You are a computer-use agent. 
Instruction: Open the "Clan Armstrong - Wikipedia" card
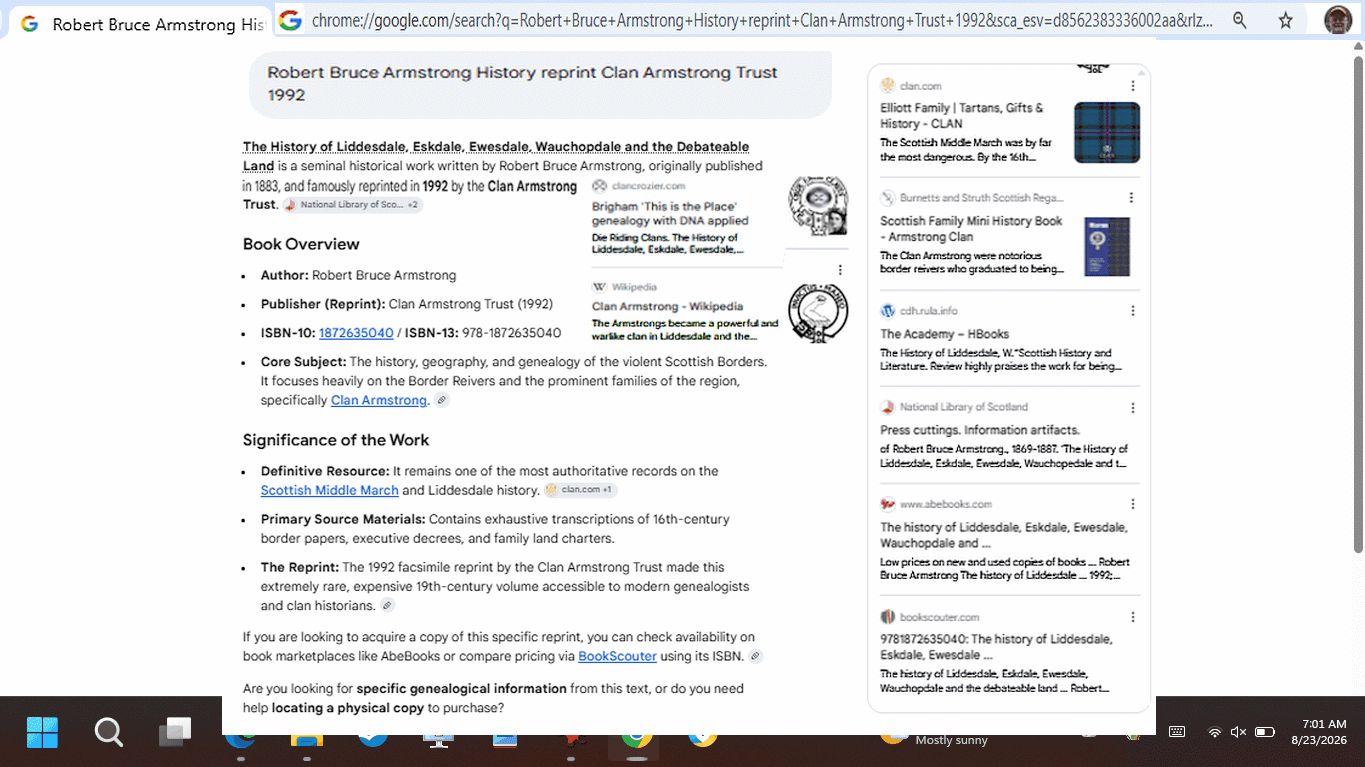(x=668, y=307)
